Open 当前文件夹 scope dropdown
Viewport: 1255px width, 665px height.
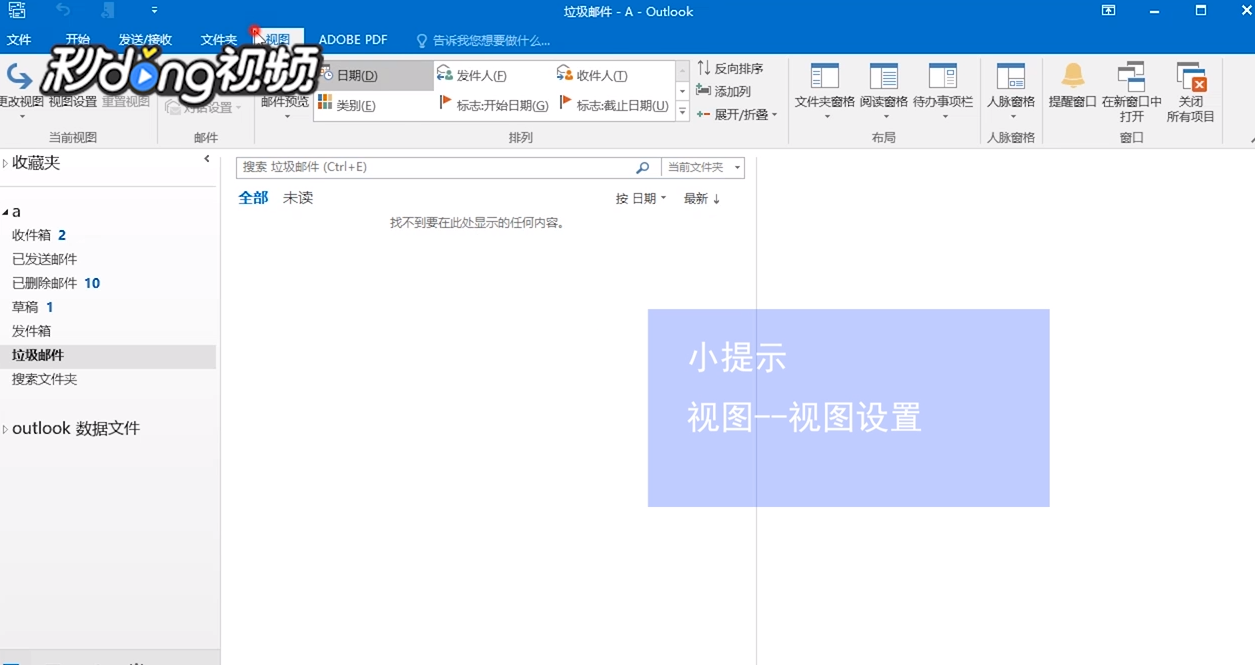pyautogui.click(x=703, y=167)
